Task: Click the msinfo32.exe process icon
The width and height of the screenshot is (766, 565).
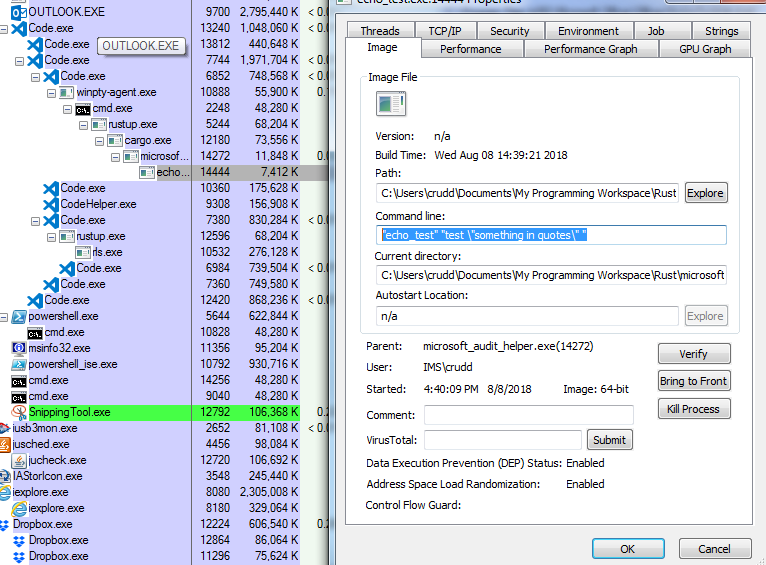Action: point(19,348)
